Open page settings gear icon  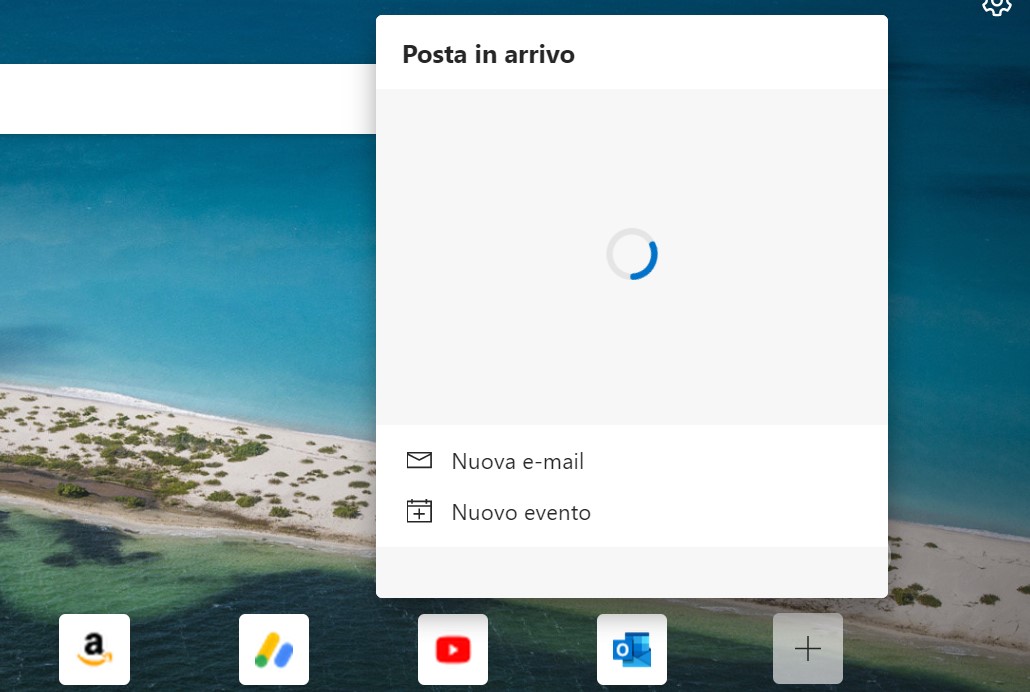(996, 5)
